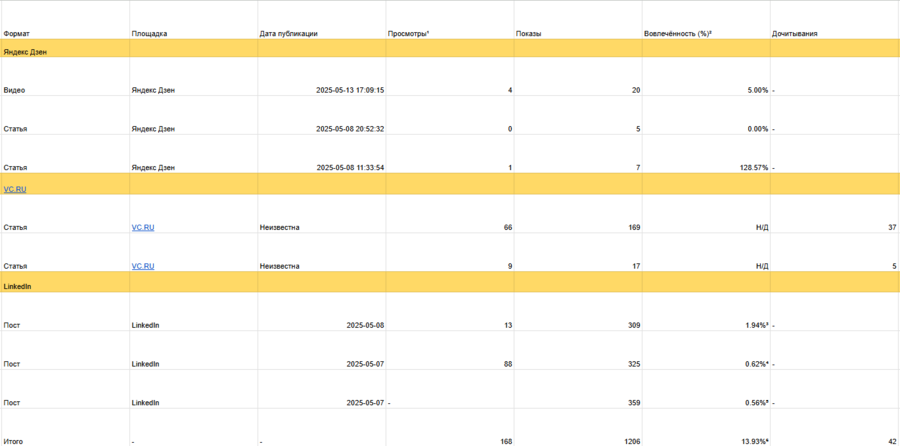Image resolution: width=900 pixels, height=446 pixels.
Task: Select the Н/Д cell in the 169-impressions row
Action: 706,214
